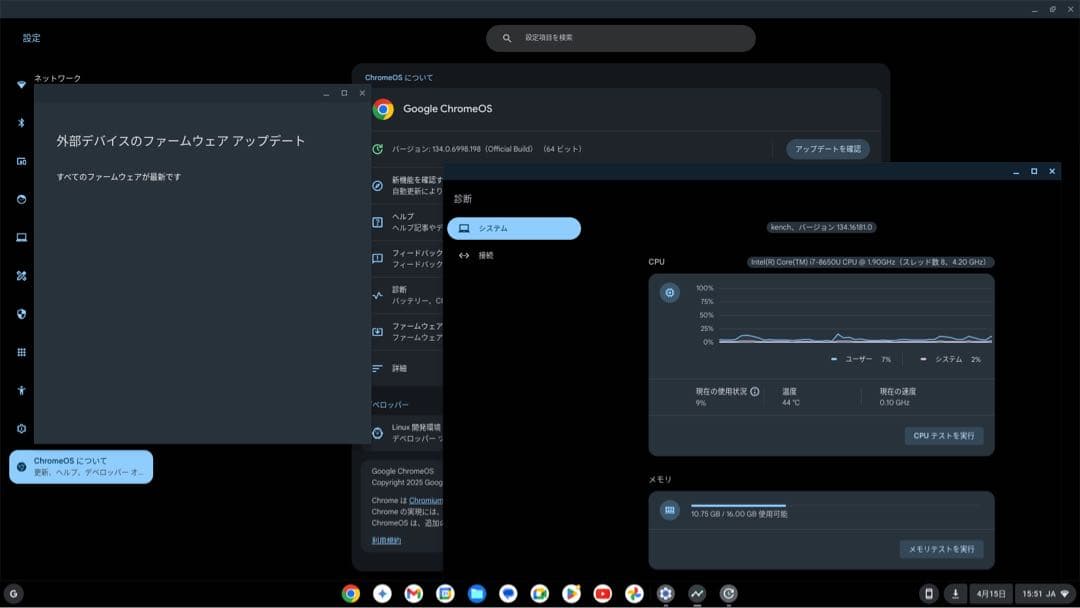1080x608 pixels.
Task: Open the Play Store from the shelf
Action: click(x=572, y=593)
